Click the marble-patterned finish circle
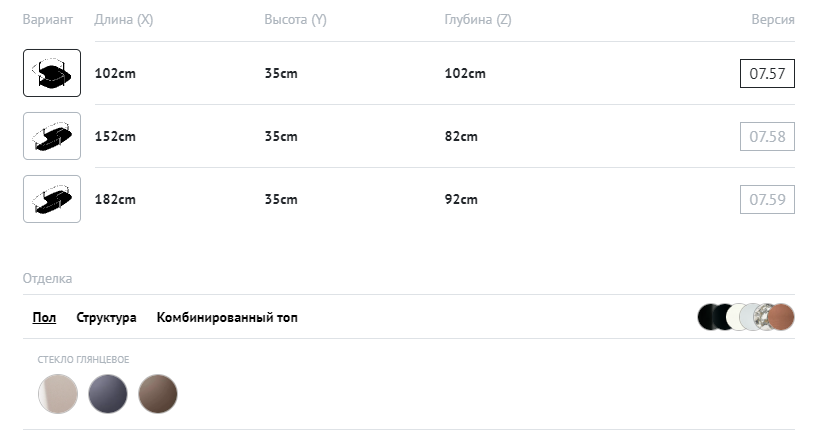The height and width of the screenshot is (434, 828). pyautogui.click(x=762, y=317)
